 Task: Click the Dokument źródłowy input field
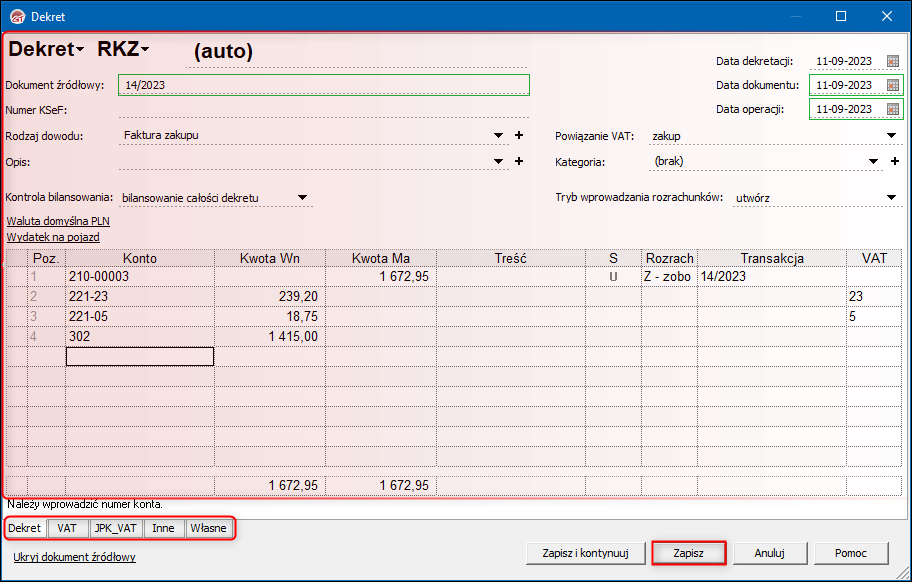[x=323, y=85]
